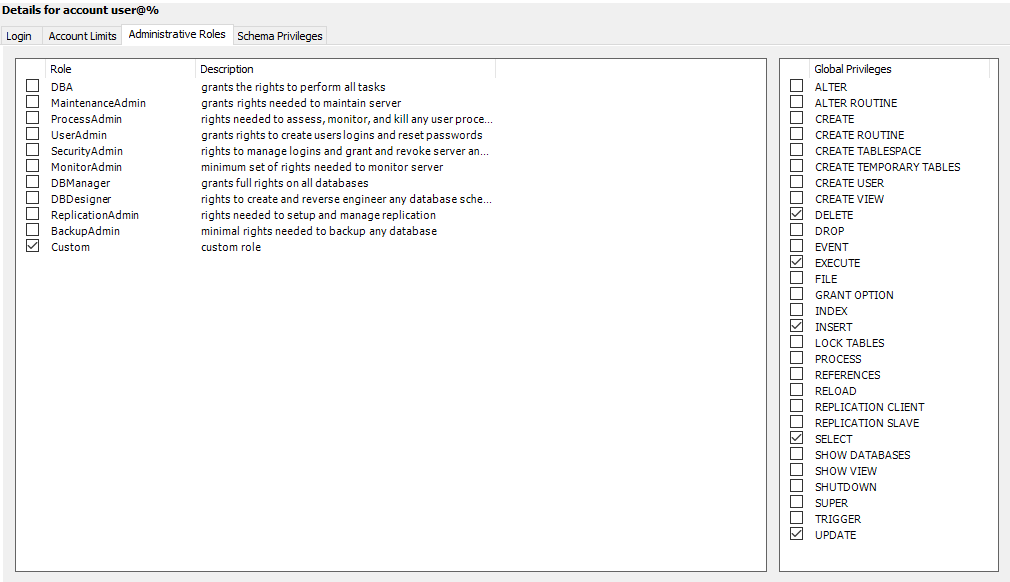
Task: Click the Global Privileges column header
Action: pyautogui.click(x=899, y=69)
